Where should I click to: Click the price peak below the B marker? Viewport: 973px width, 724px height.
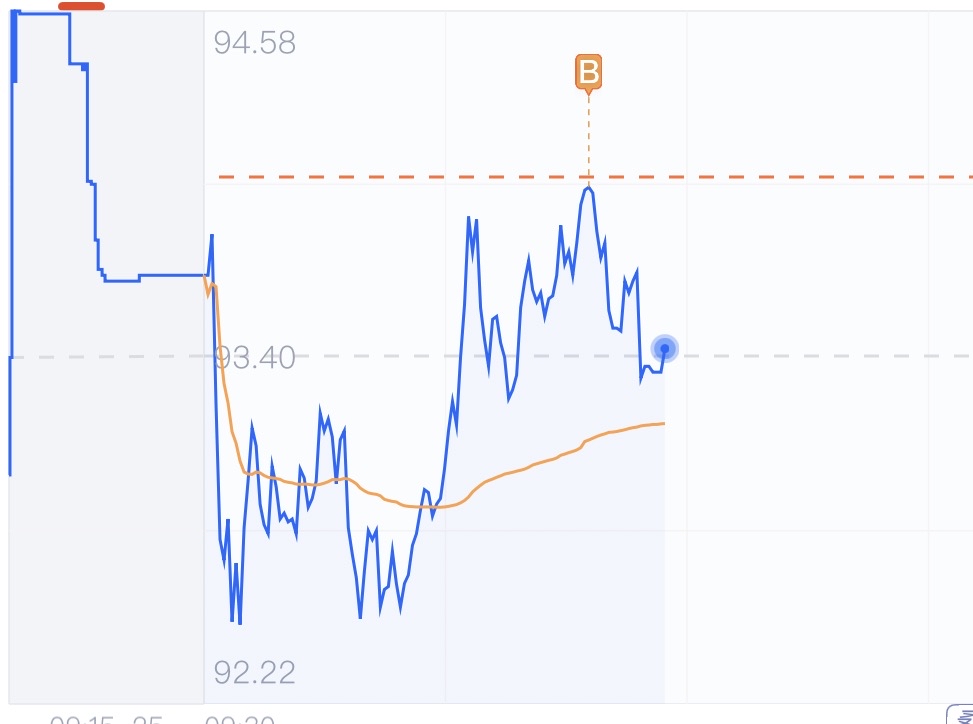[589, 188]
